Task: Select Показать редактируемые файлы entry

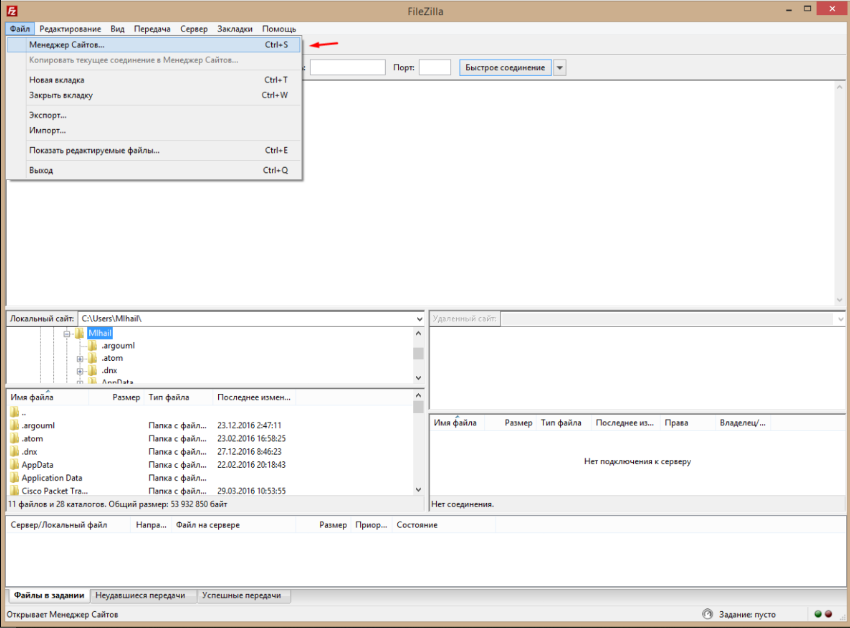Action: coord(154,150)
